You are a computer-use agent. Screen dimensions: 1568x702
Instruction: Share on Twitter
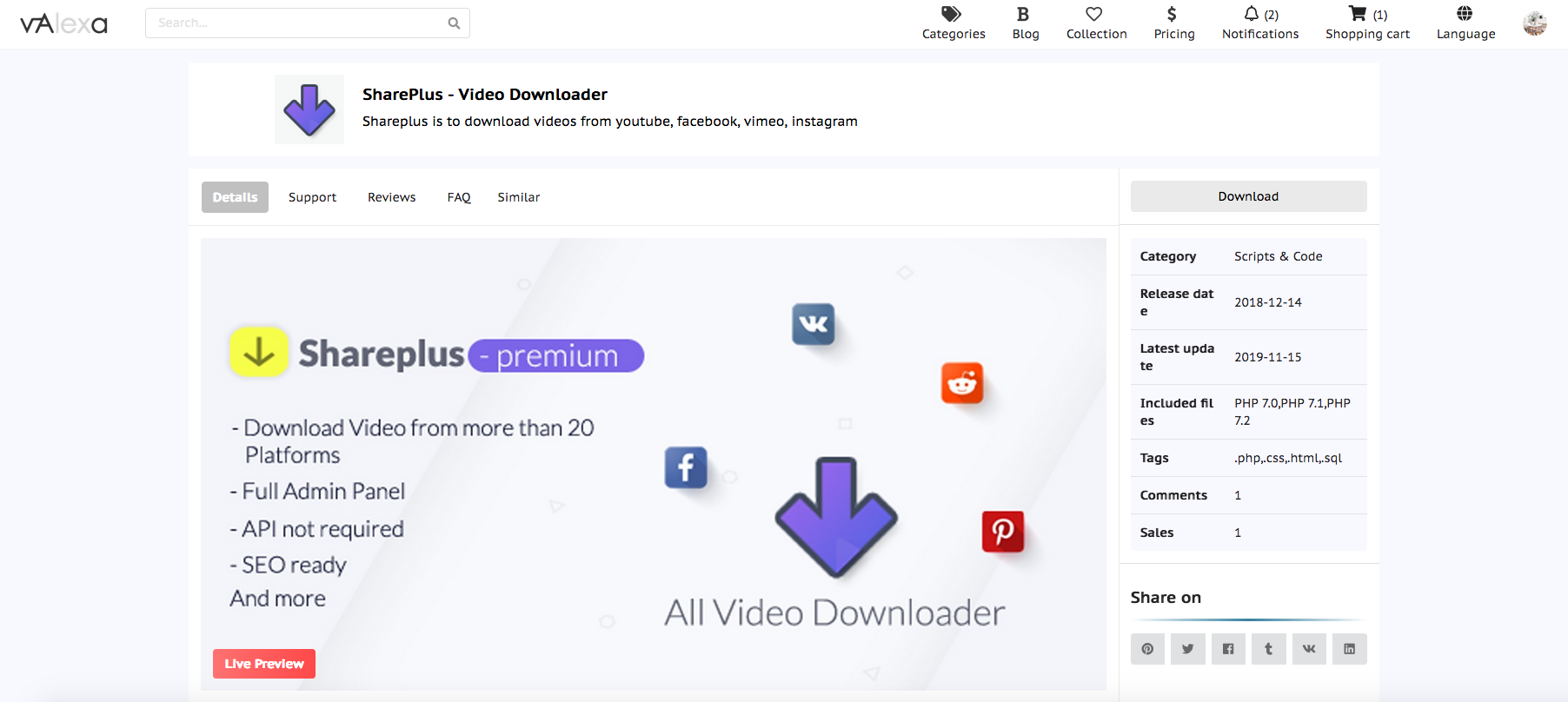[1187, 649]
